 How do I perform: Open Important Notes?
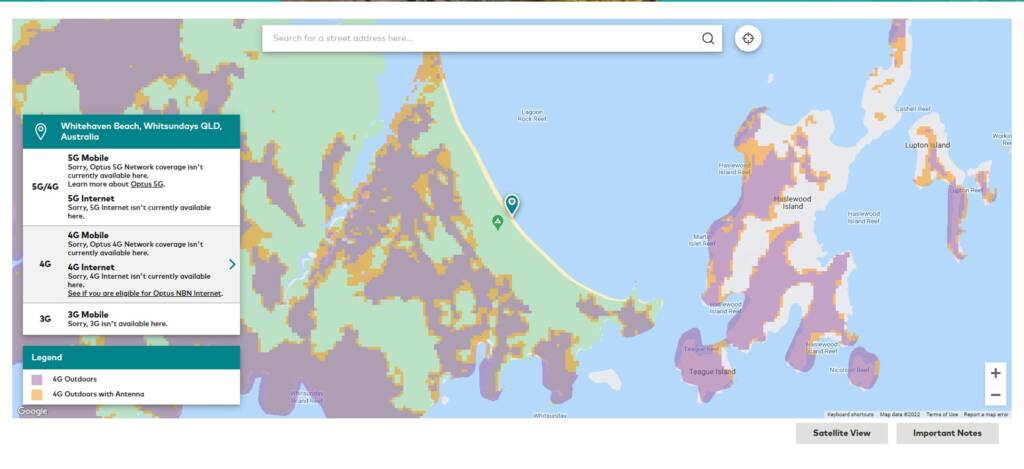[x=947, y=433]
